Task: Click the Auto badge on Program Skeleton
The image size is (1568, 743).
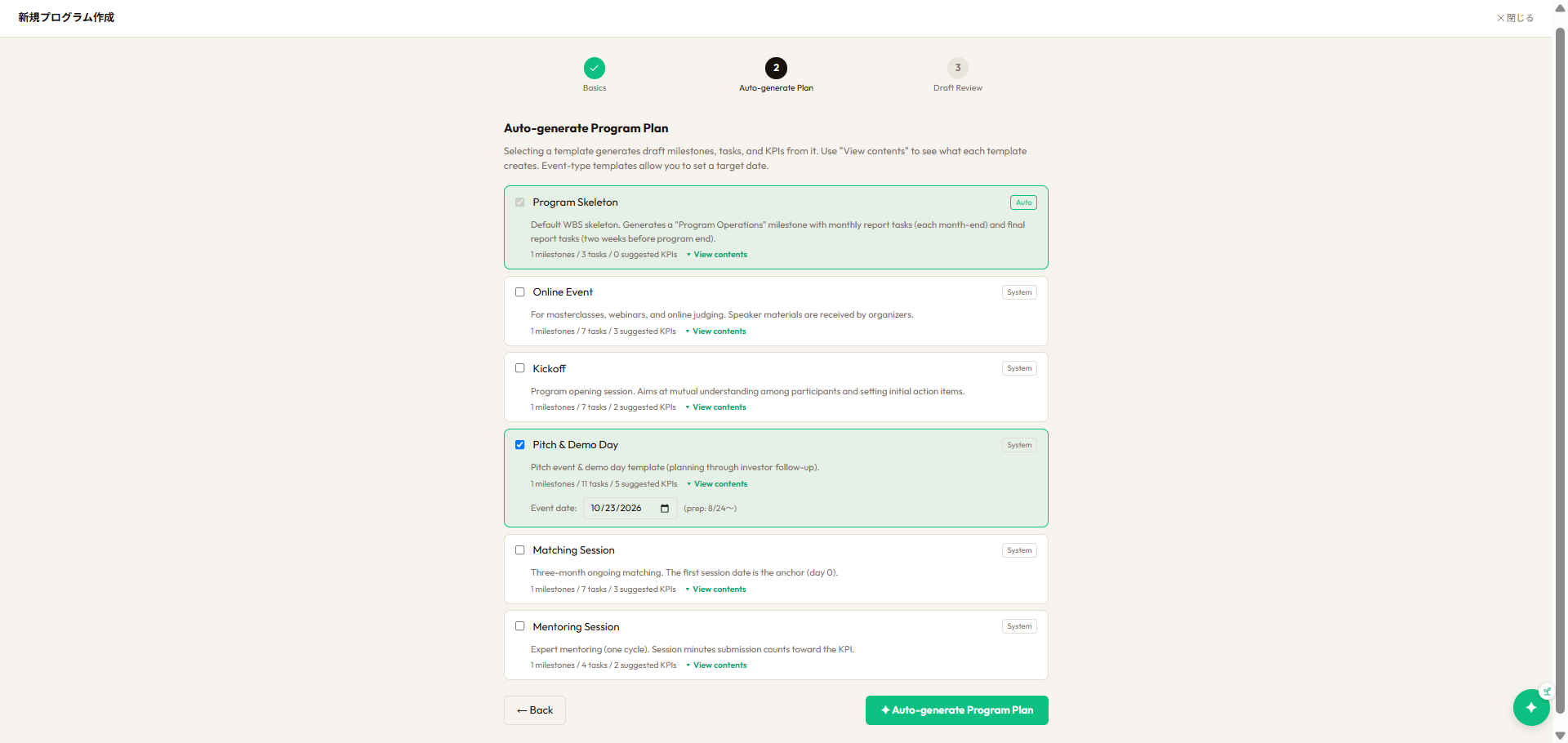Action: tap(1023, 202)
